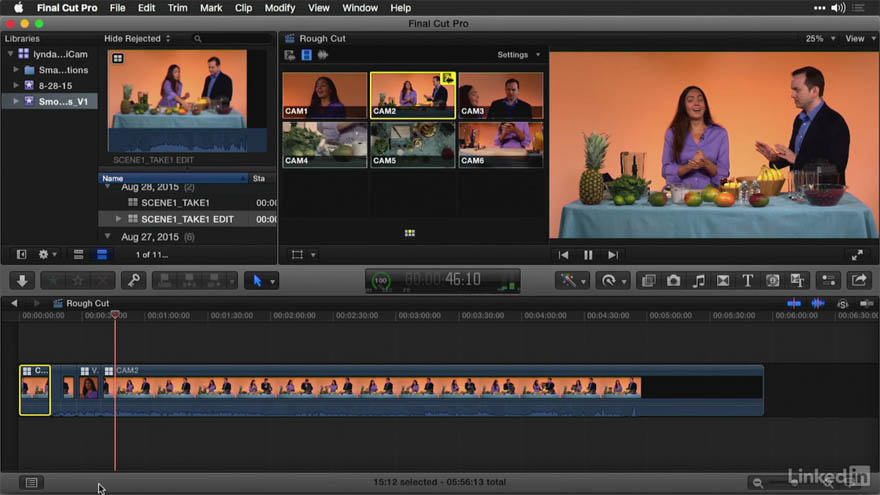Viewport: 880px width, 495px height.
Task: Select the arrow Select tool
Action: [257, 280]
